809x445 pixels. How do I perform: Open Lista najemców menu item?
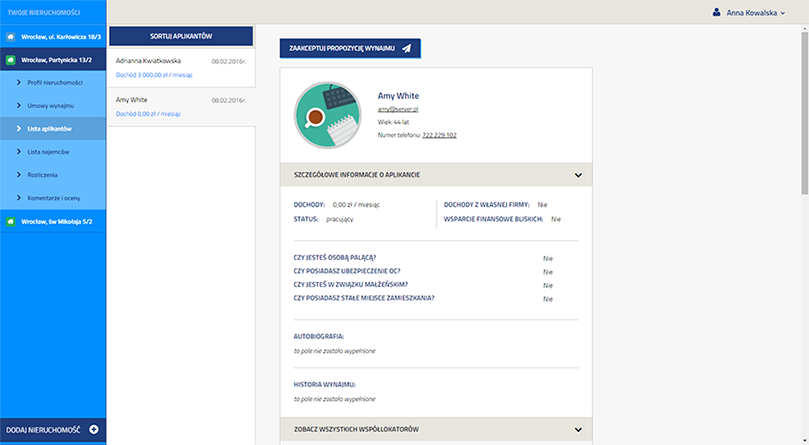pyautogui.click(x=53, y=152)
